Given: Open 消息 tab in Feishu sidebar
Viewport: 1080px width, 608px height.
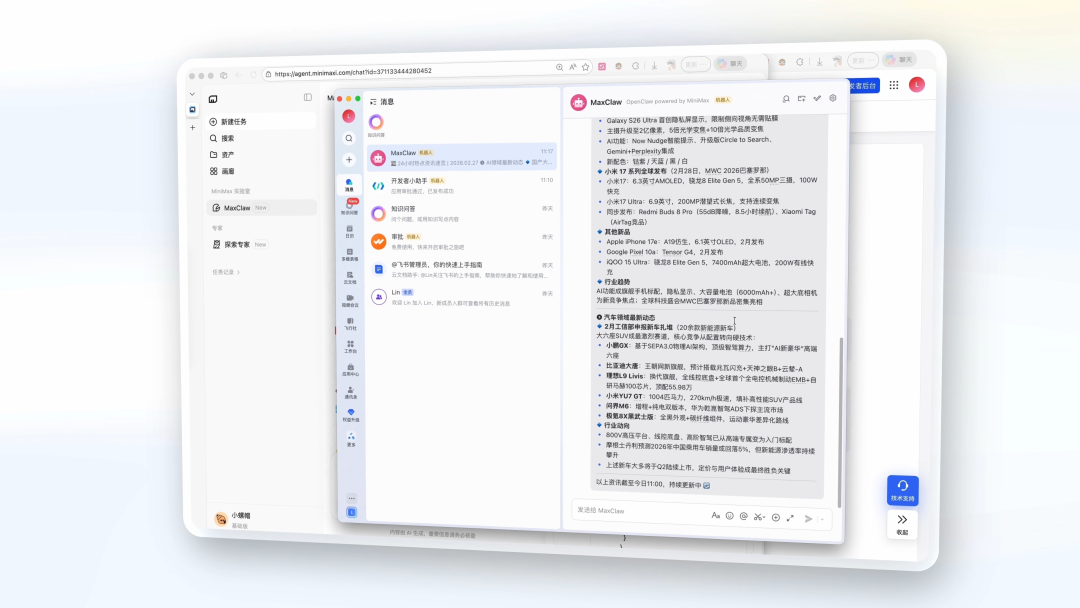Looking at the screenshot, I should (349, 185).
